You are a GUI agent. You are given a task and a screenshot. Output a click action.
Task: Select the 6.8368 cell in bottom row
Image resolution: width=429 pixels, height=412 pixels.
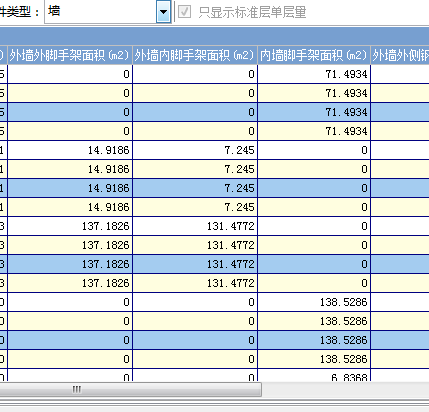(x=314, y=376)
